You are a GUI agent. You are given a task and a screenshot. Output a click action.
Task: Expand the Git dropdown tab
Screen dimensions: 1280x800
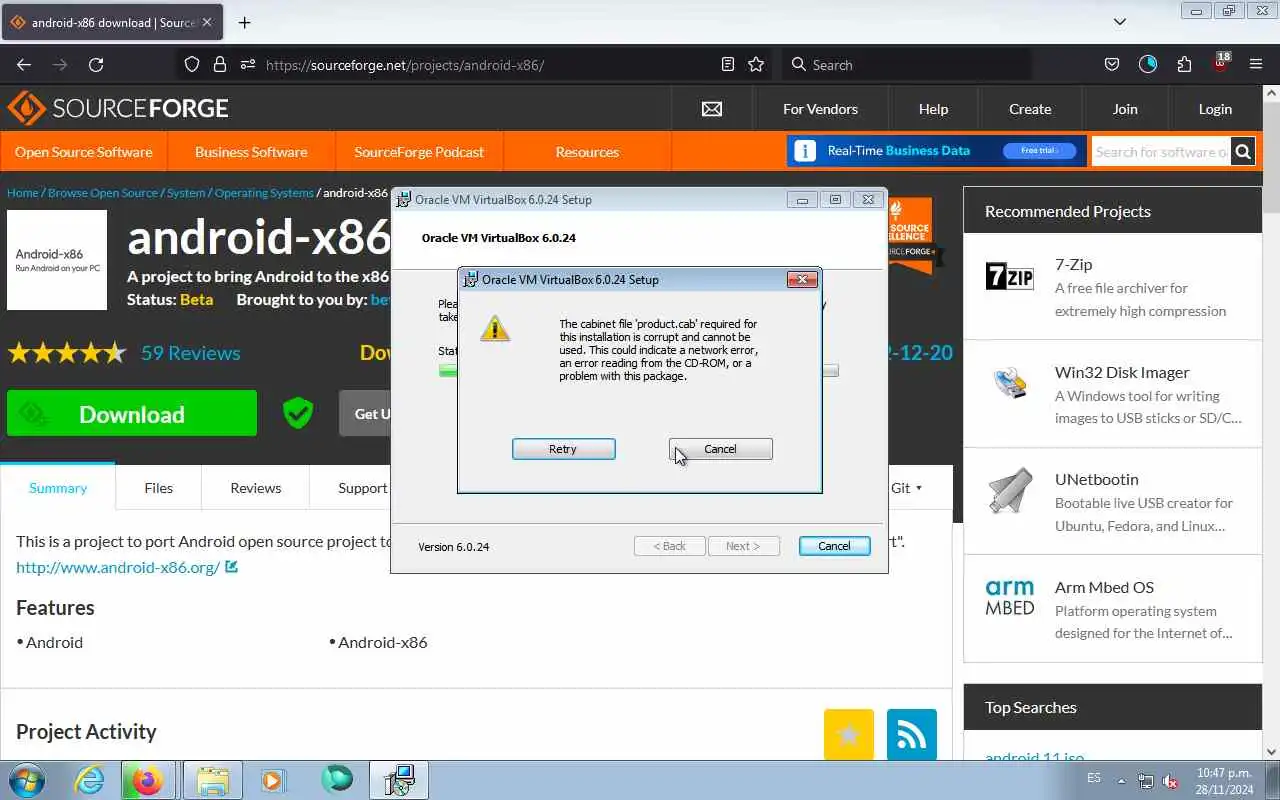[906, 488]
